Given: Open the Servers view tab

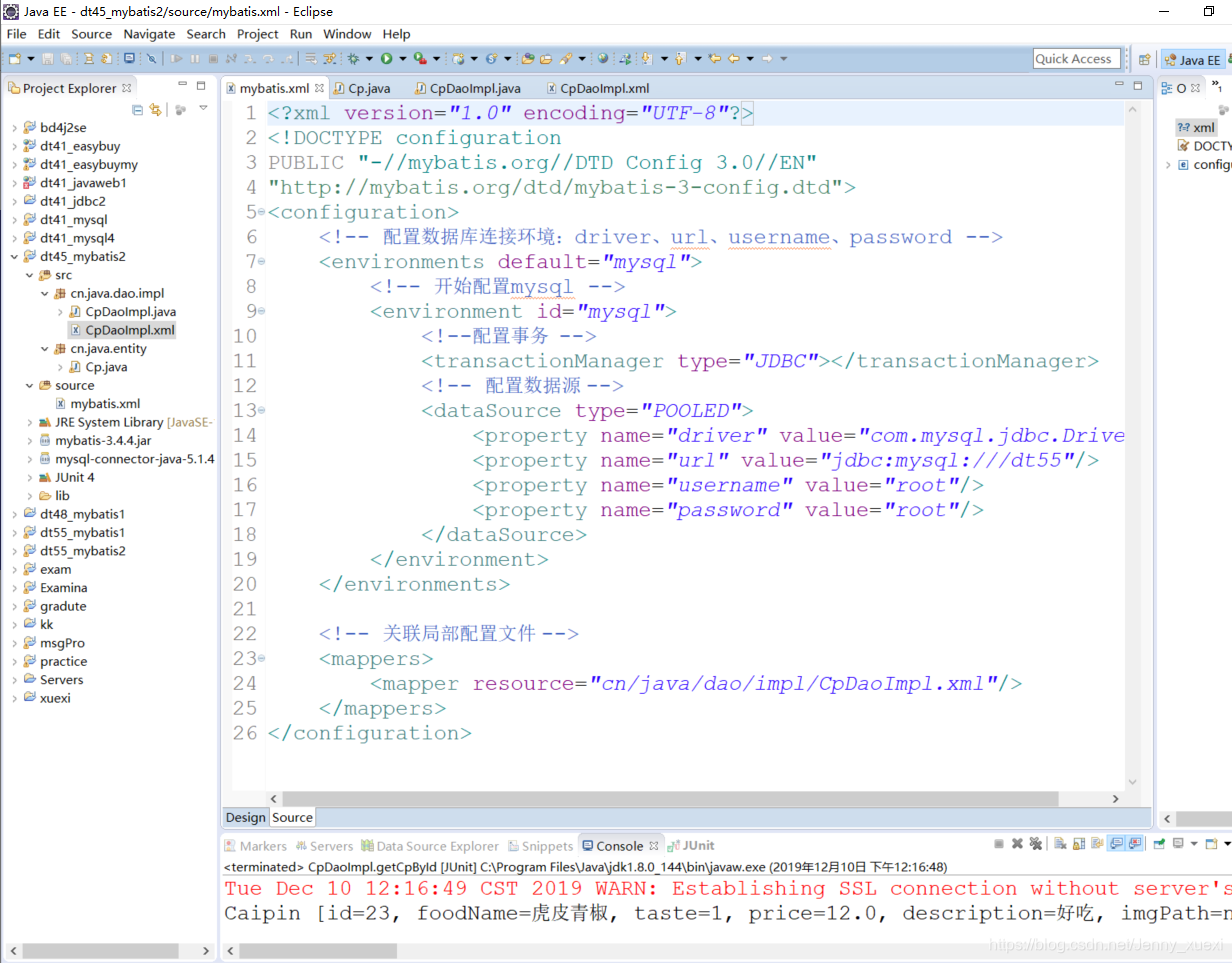Looking at the screenshot, I should [324, 846].
